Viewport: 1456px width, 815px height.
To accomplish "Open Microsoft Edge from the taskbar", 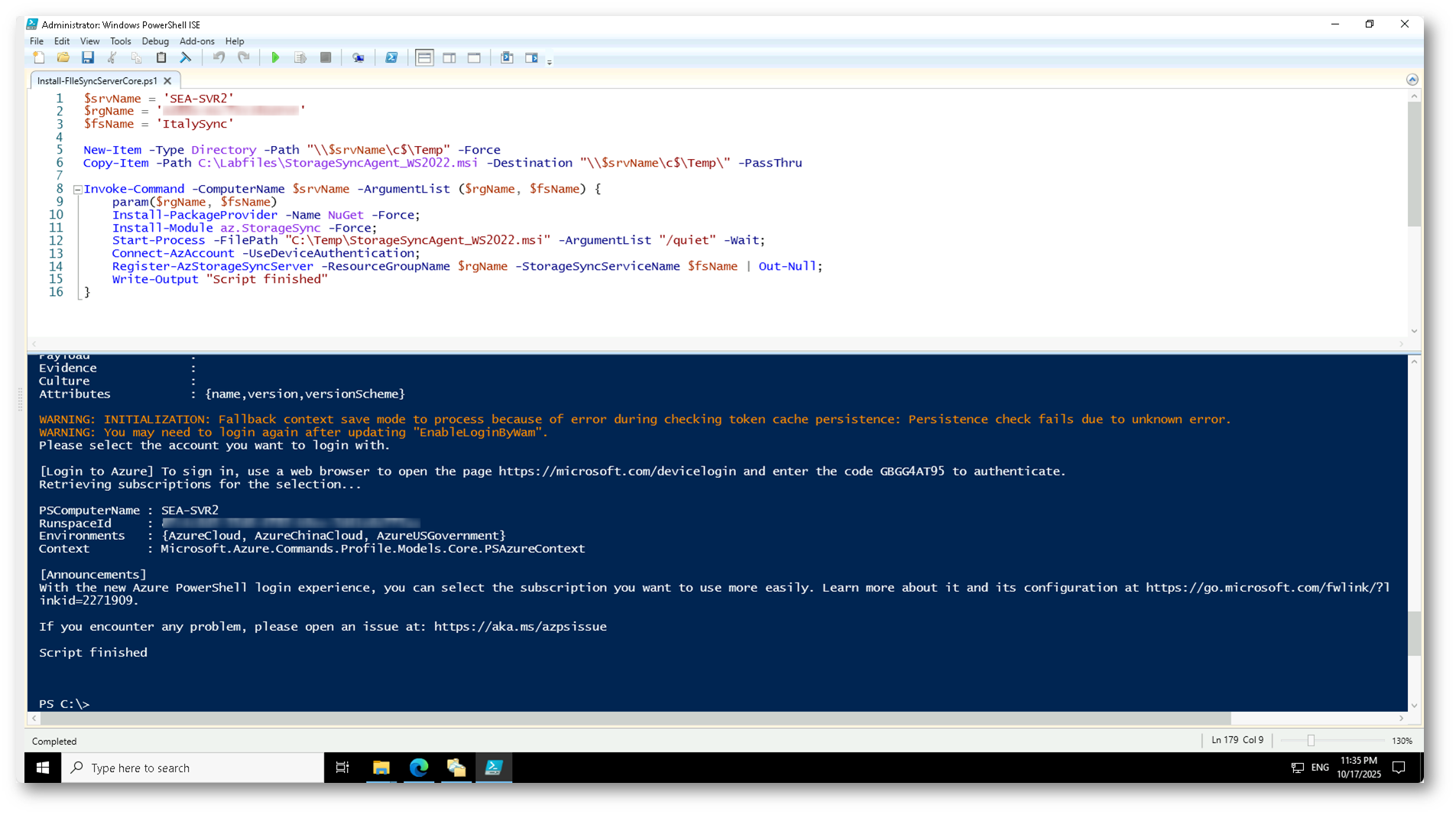I will click(419, 768).
